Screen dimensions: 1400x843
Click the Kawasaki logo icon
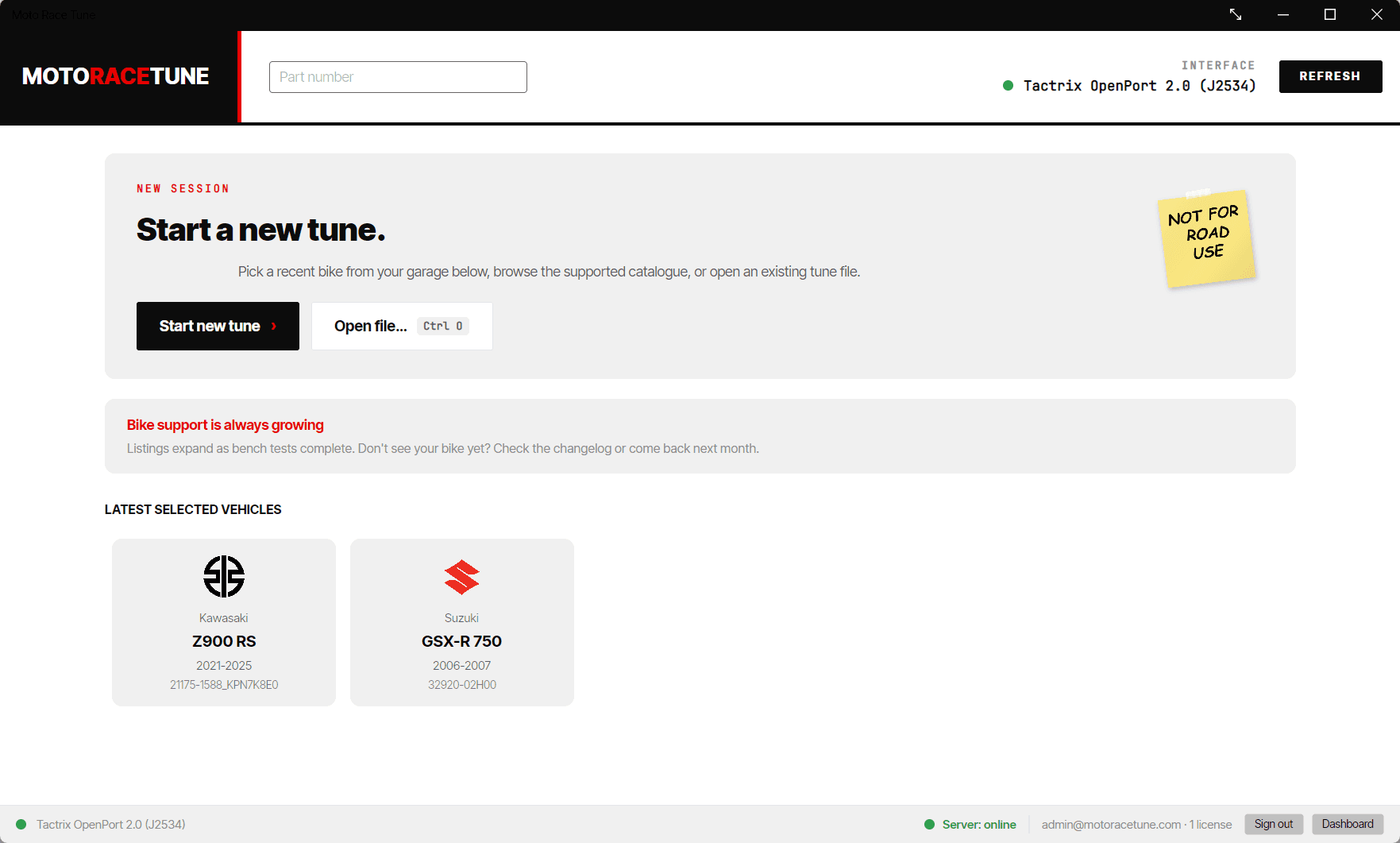coord(224,576)
